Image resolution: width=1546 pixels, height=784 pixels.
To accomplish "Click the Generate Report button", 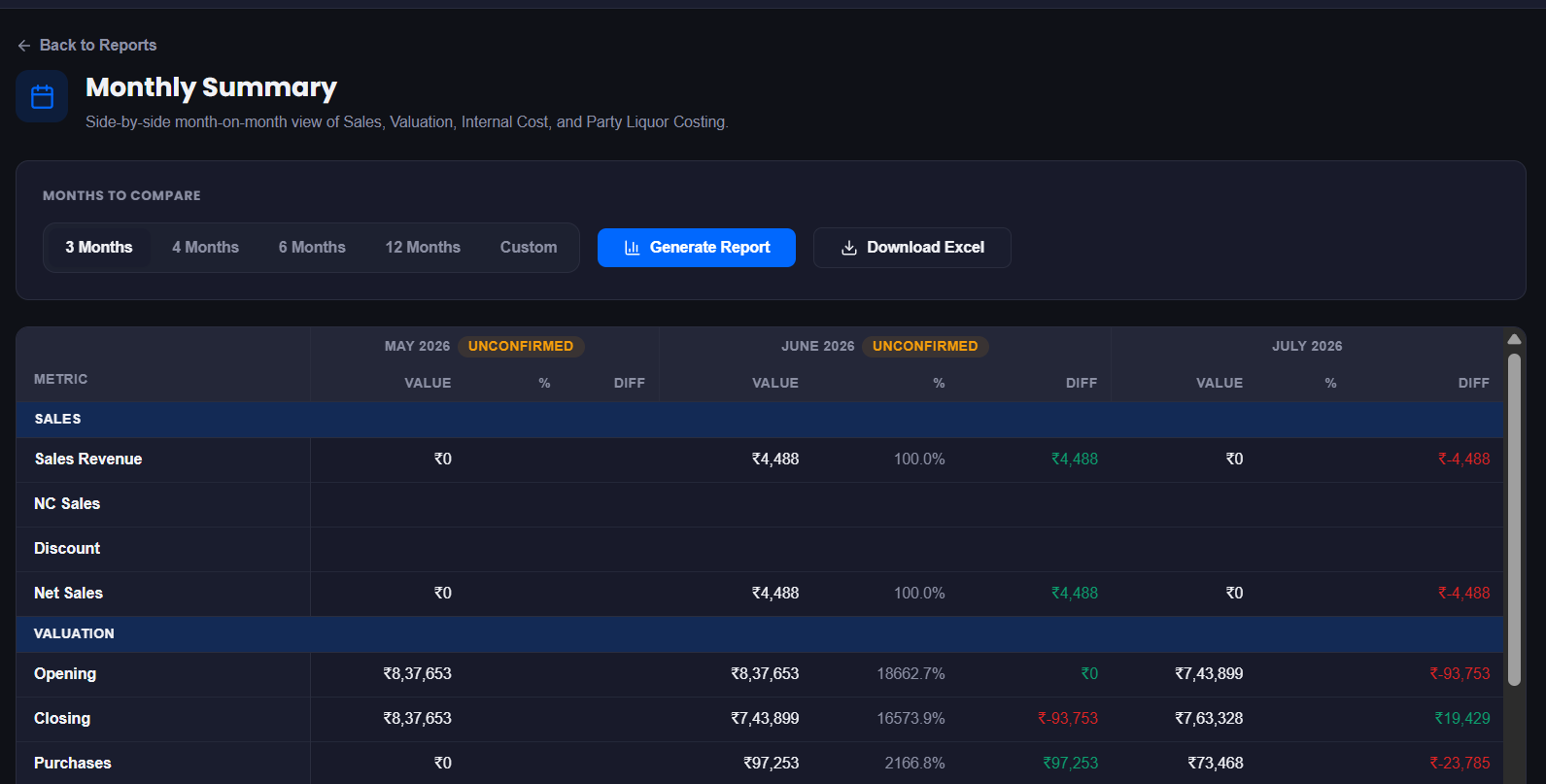I will (697, 248).
